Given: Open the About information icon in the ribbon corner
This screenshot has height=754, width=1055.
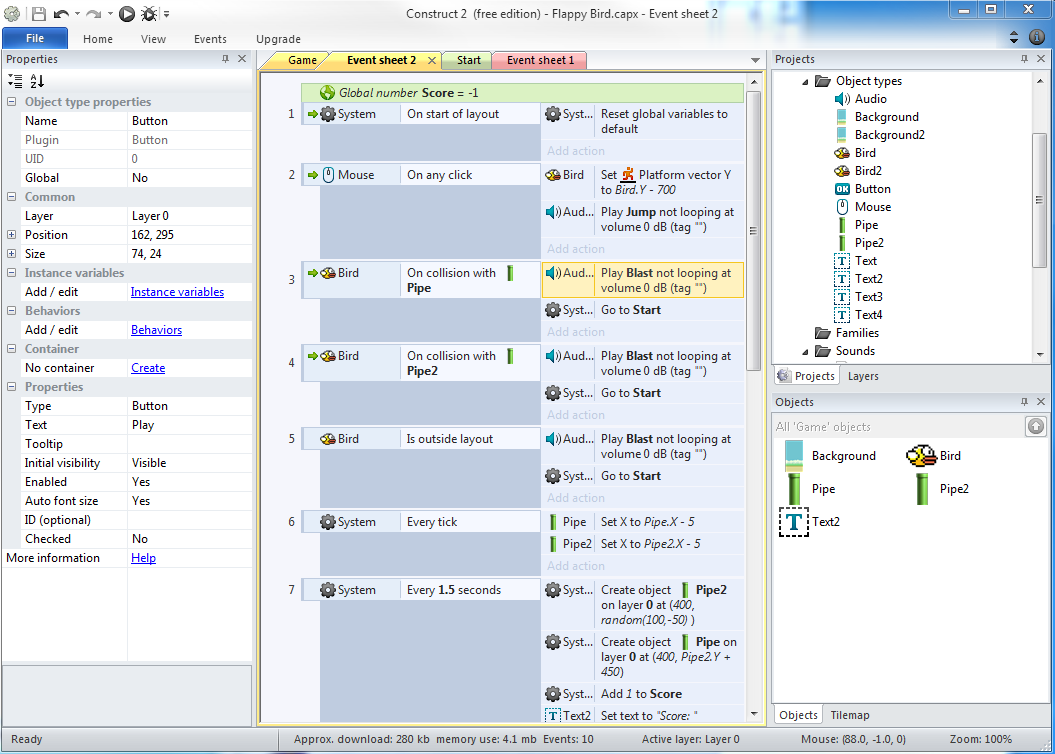Looking at the screenshot, I should coord(1038,37).
